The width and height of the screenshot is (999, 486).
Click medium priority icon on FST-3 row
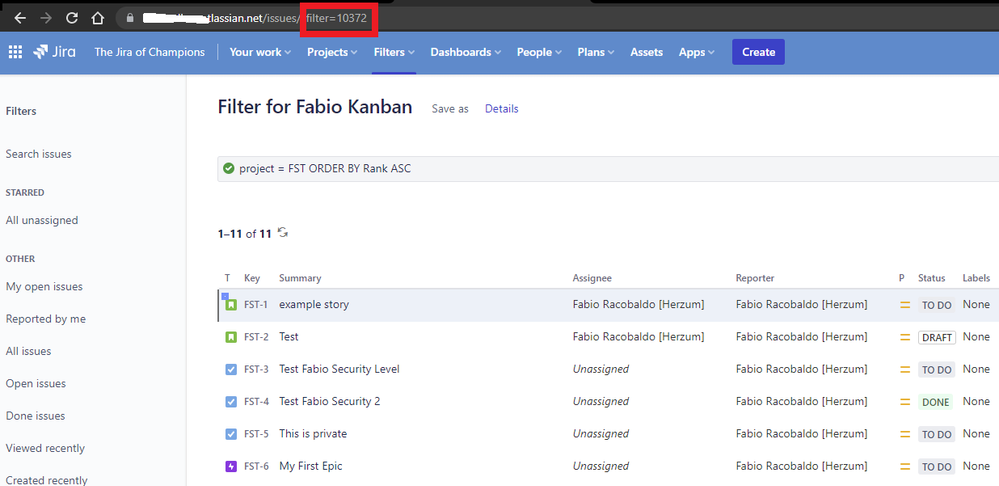click(905, 369)
